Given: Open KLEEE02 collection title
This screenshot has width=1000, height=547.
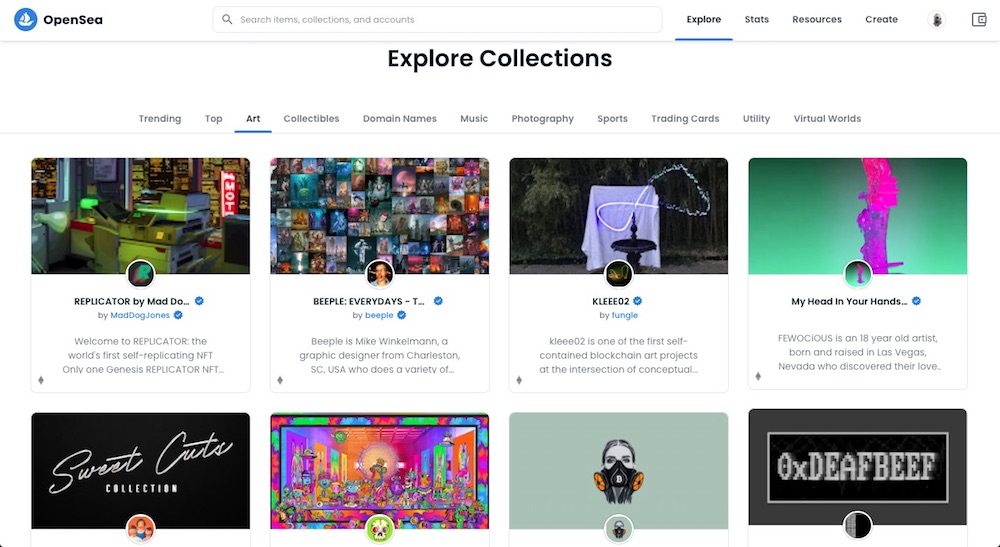Looking at the screenshot, I should [611, 301].
